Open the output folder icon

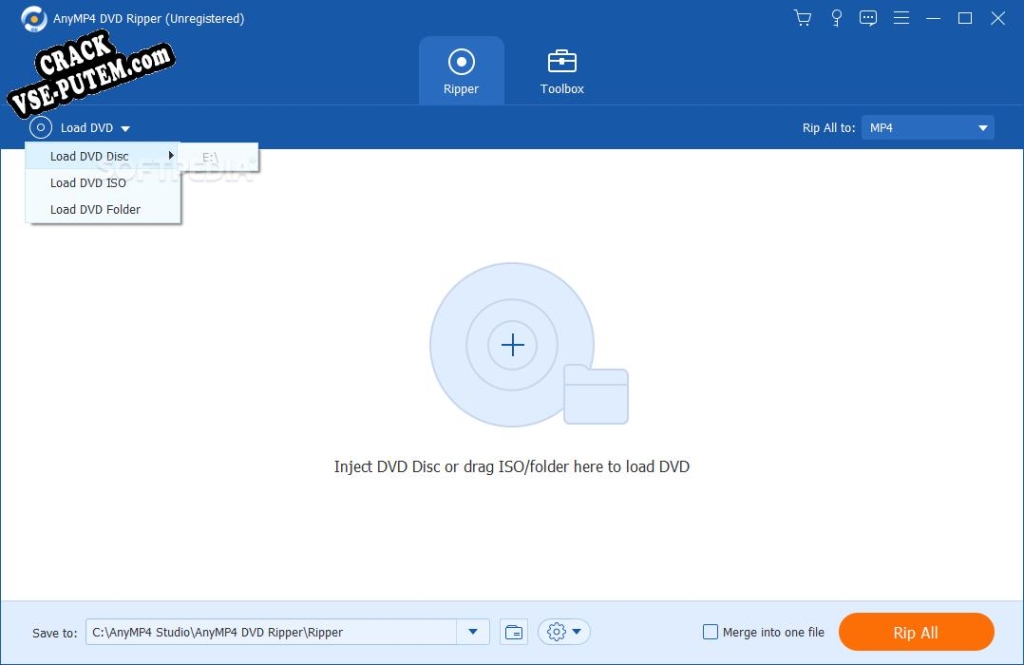click(514, 632)
